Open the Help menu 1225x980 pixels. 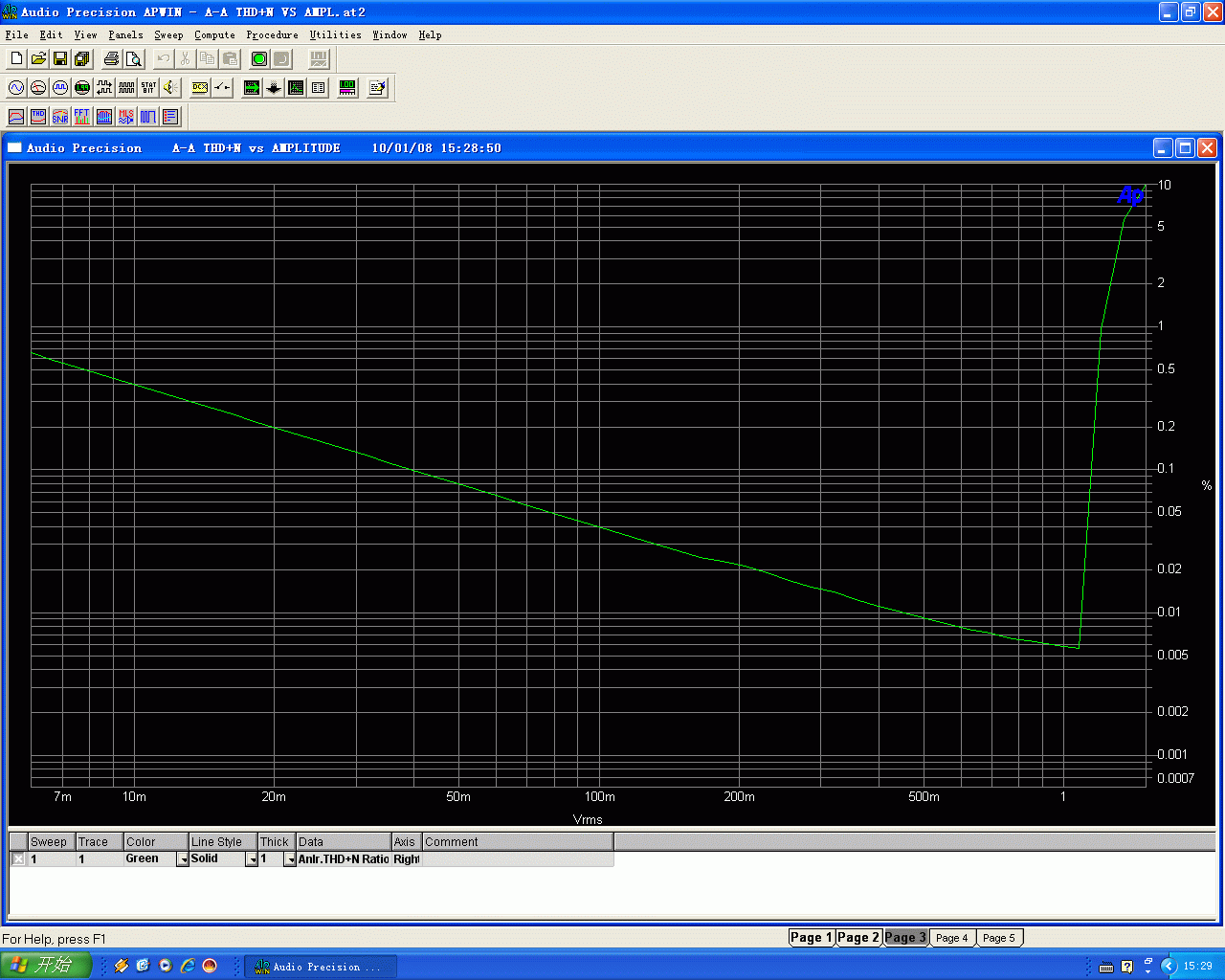click(430, 35)
